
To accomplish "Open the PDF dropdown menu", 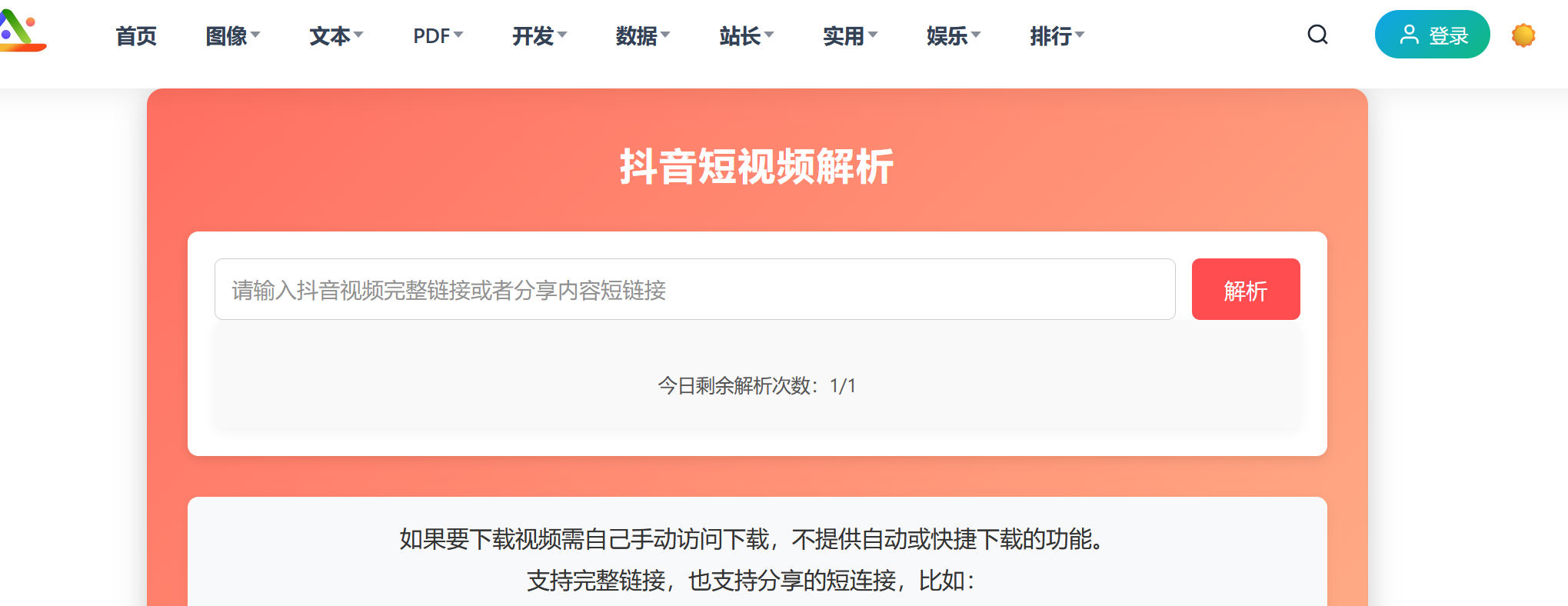I will (438, 36).
